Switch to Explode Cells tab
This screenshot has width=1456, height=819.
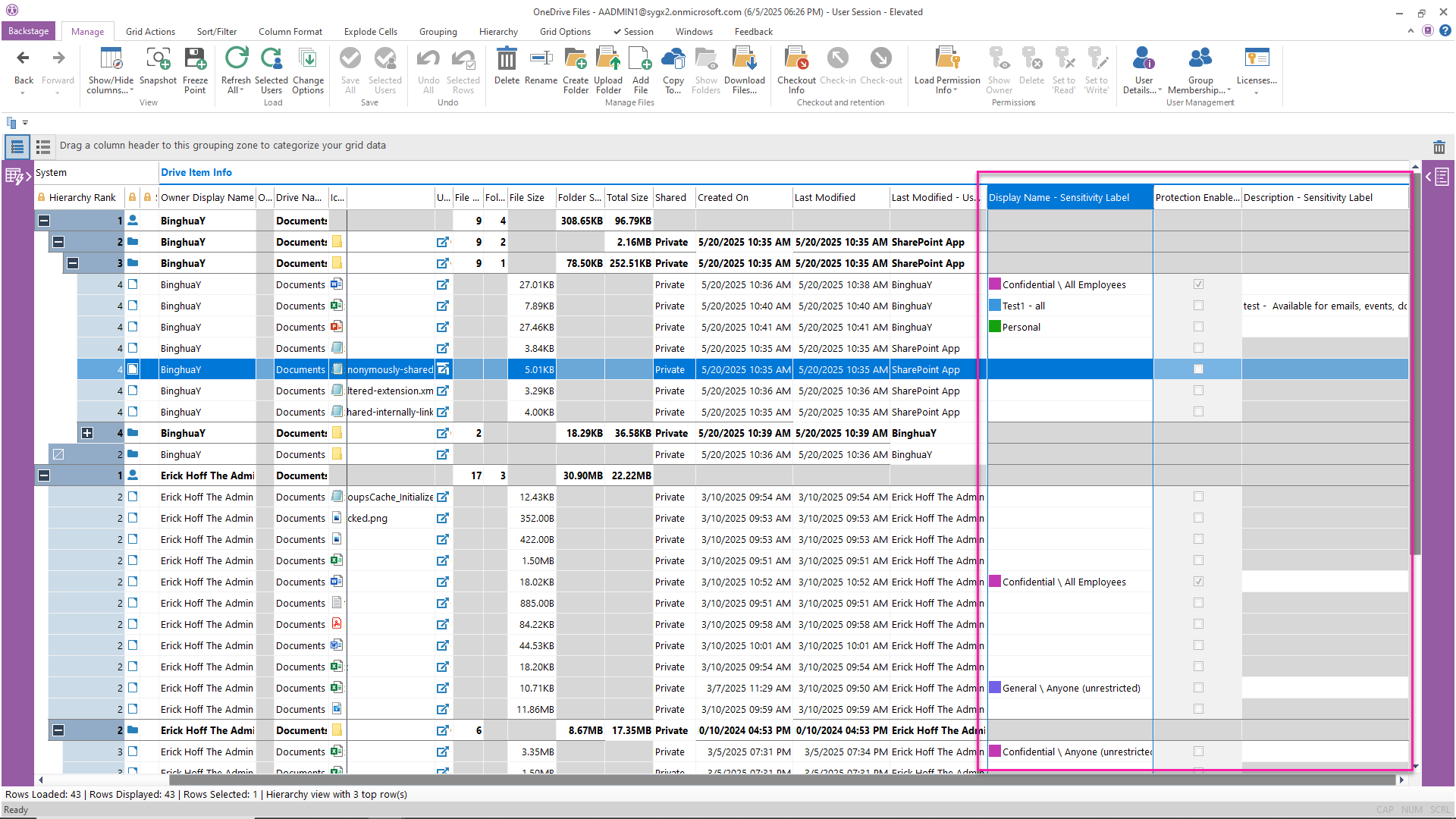click(371, 32)
